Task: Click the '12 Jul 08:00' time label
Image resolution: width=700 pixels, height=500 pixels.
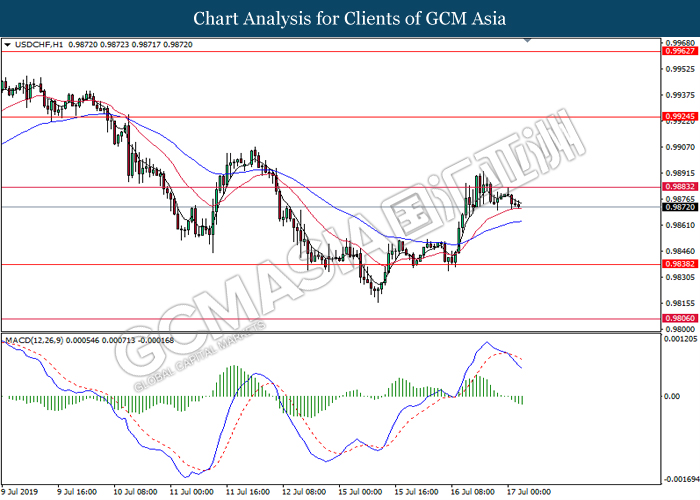Action: (304, 492)
